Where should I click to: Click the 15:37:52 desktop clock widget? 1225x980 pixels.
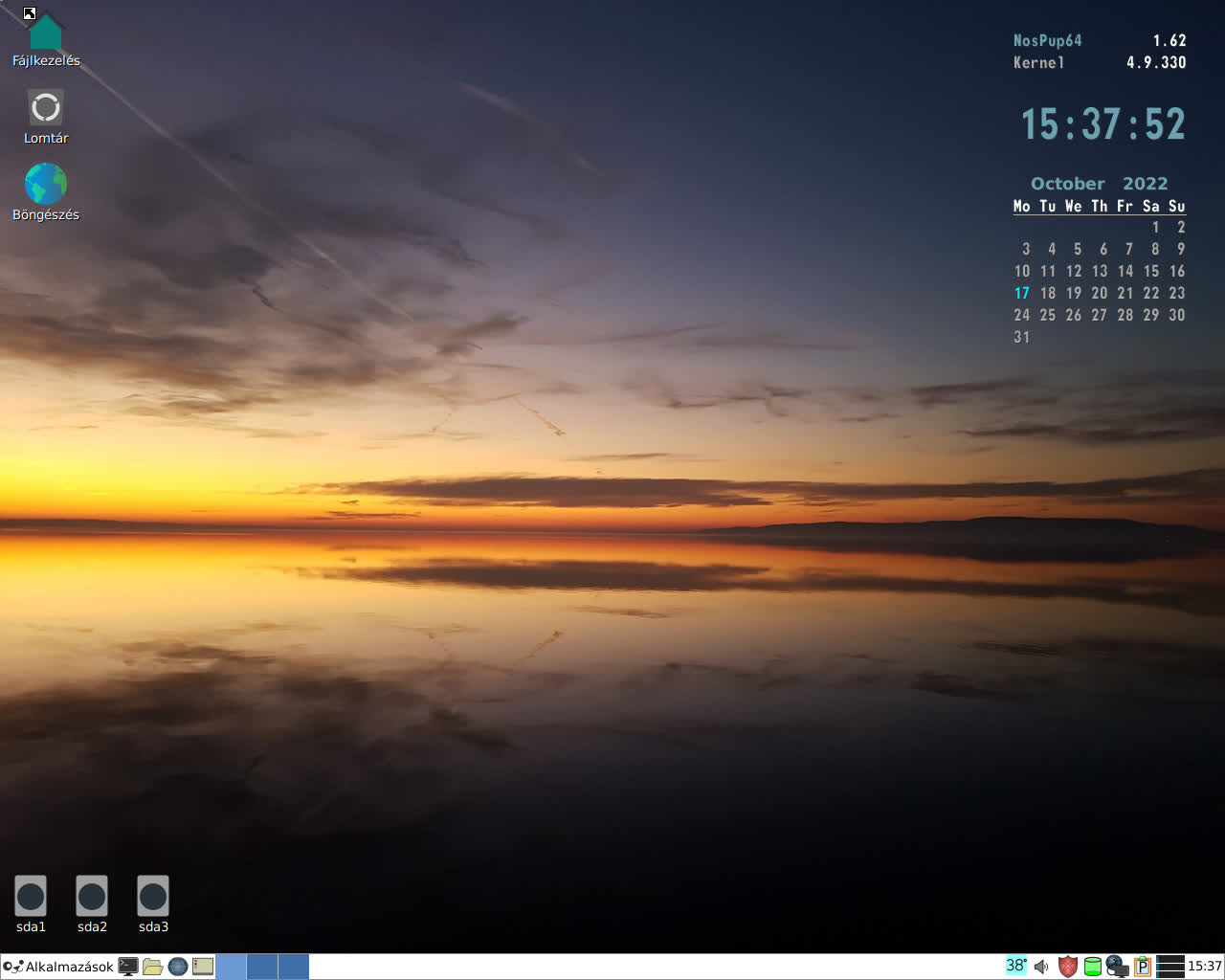point(1102,124)
